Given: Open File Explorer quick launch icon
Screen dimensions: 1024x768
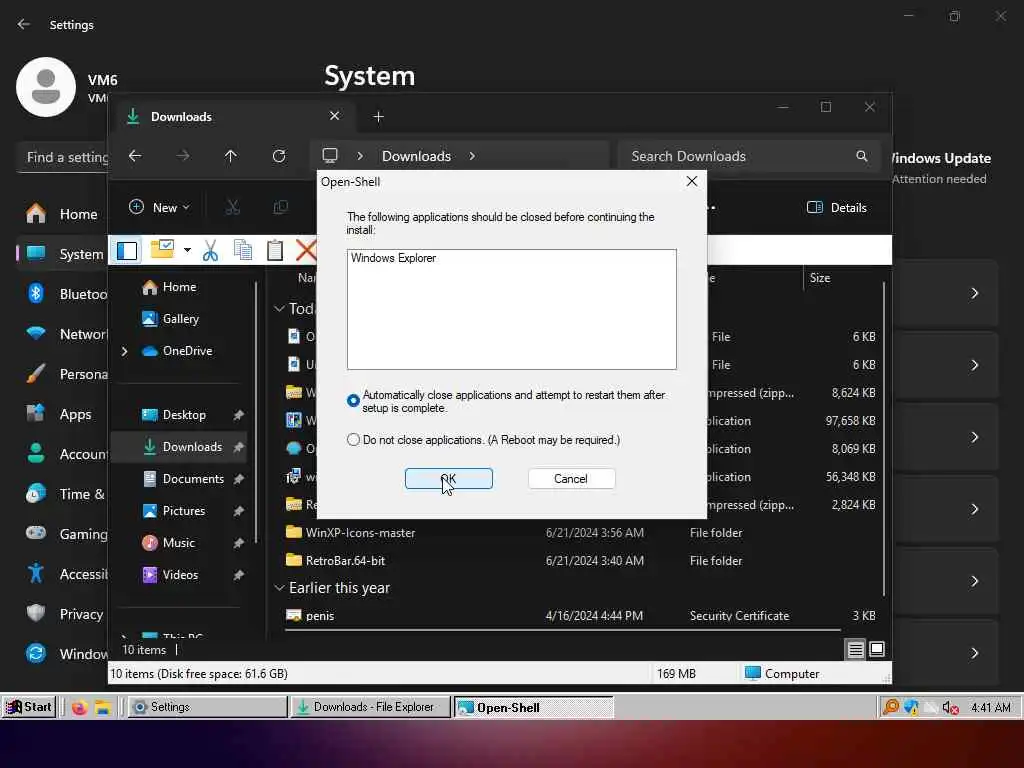Looking at the screenshot, I should 103,707.
